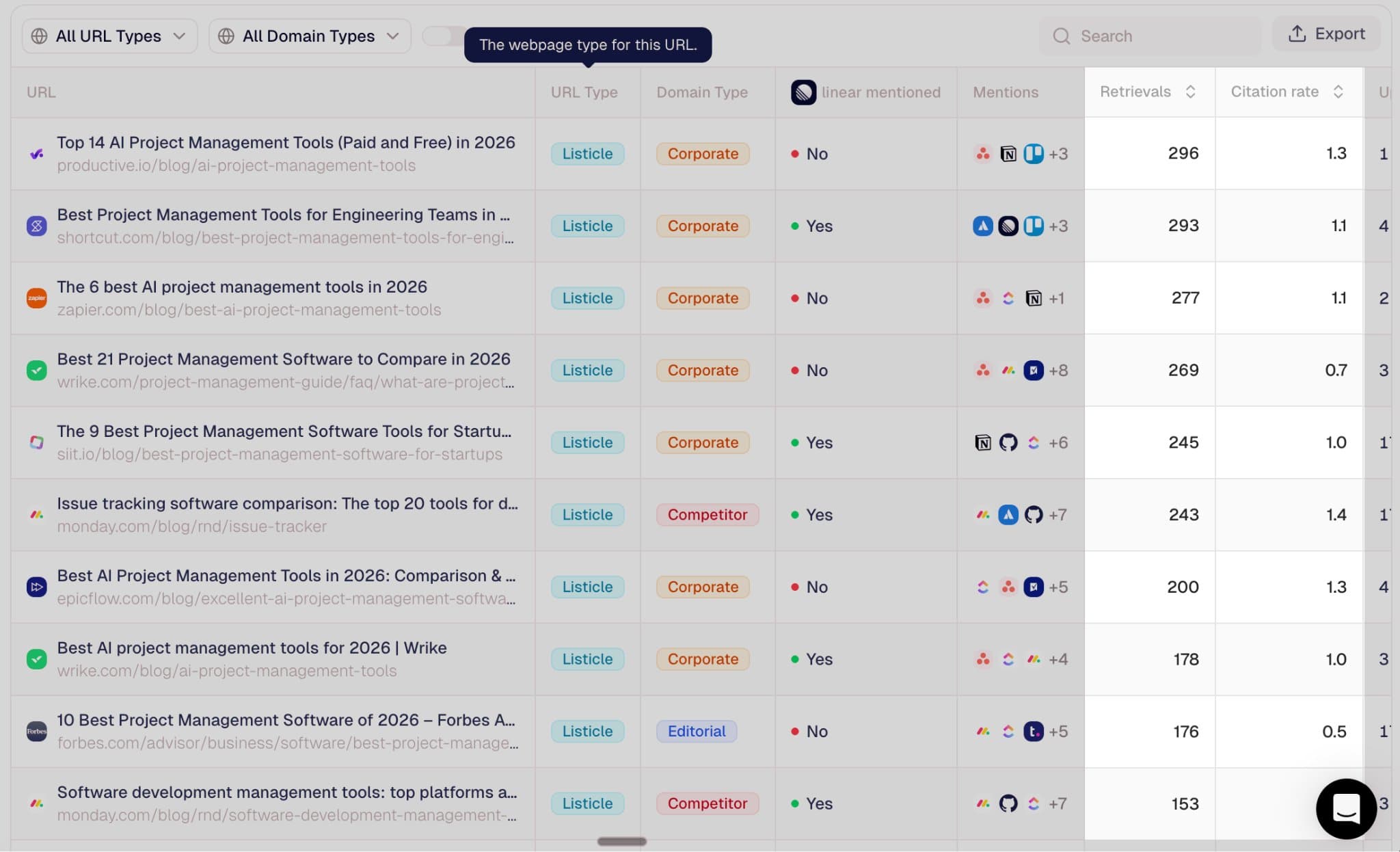Image resolution: width=1400 pixels, height=852 pixels.
Task: Click the Asana mention icon in productive.io row
Action: tap(983, 154)
